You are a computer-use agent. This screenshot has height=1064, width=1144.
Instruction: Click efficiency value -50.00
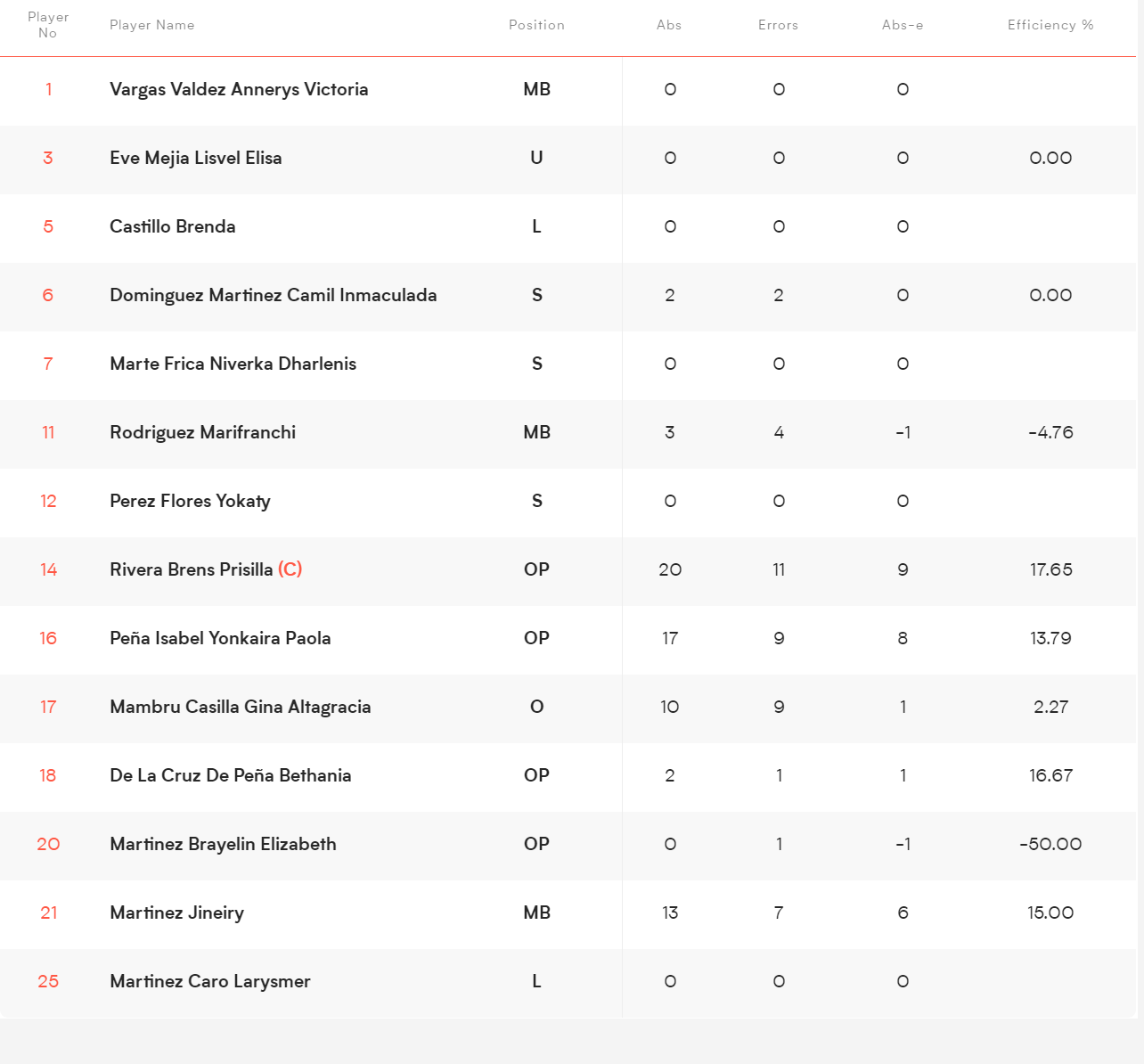1050,844
